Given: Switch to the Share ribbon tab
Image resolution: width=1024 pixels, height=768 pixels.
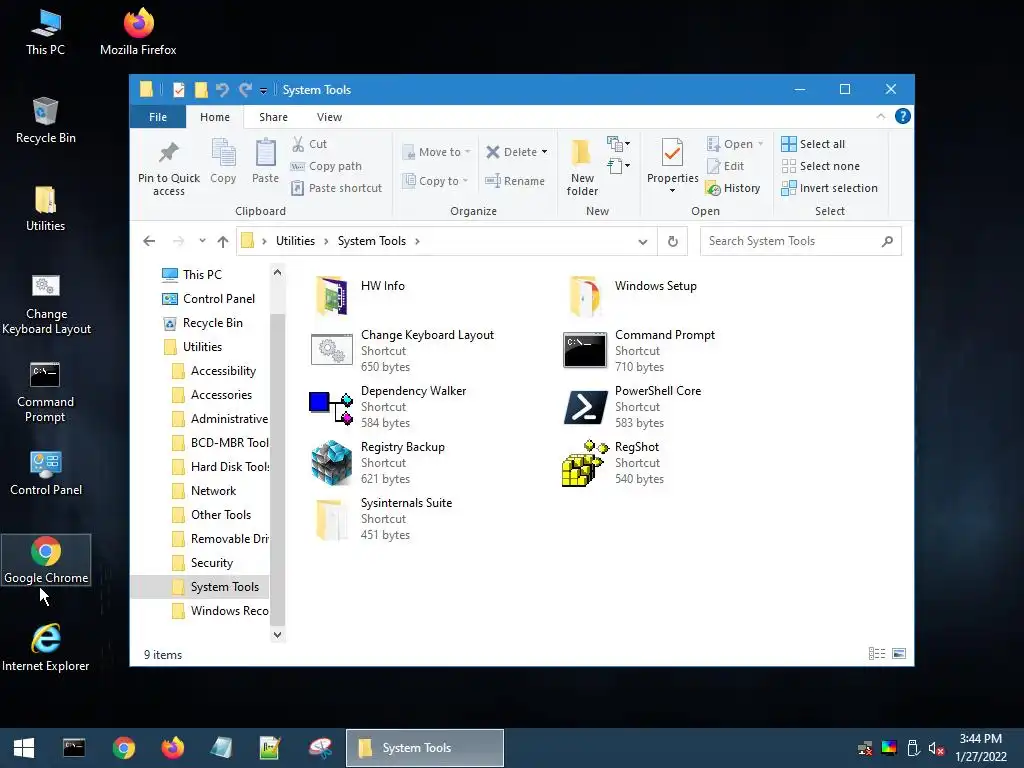Looking at the screenshot, I should 273,117.
